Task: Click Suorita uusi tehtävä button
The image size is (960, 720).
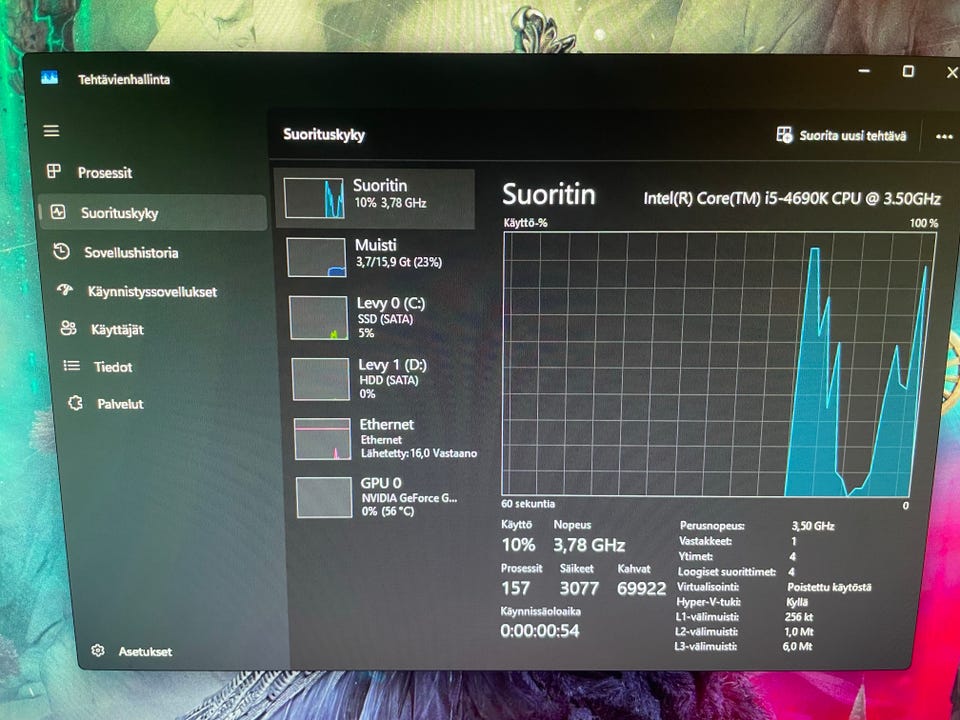Action: click(x=841, y=135)
